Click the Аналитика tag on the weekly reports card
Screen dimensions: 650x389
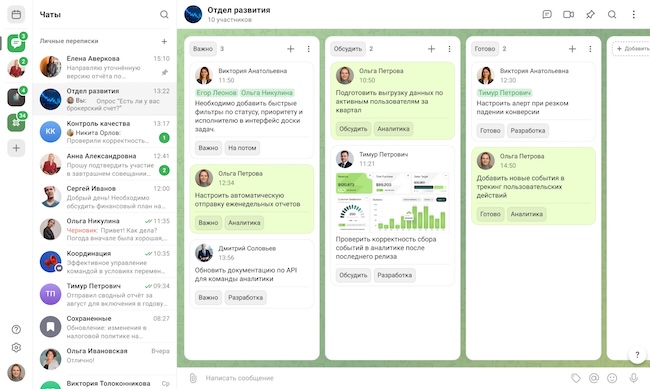[x=244, y=223]
